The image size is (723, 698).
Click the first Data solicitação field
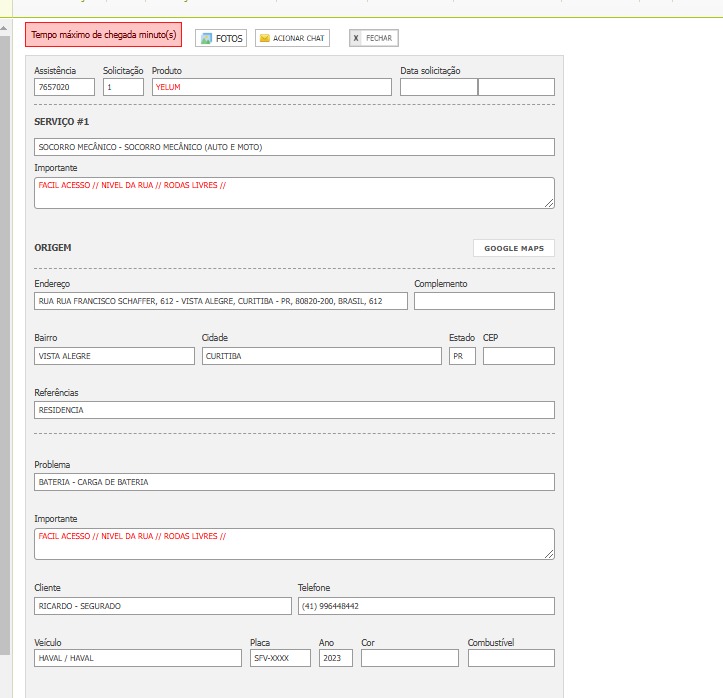pos(438,87)
